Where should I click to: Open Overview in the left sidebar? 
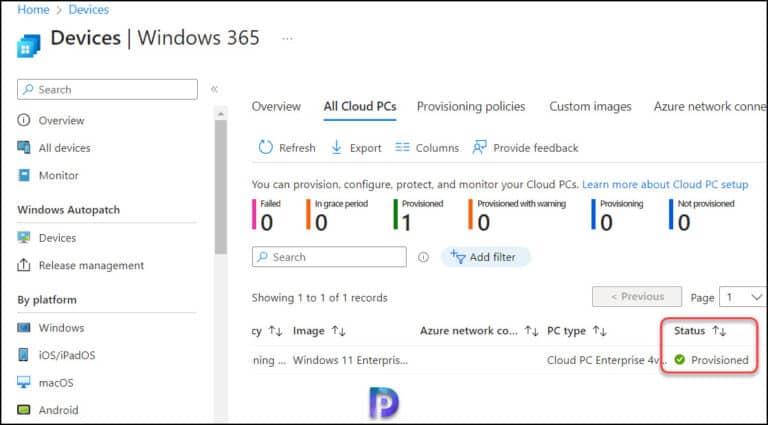pos(61,120)
